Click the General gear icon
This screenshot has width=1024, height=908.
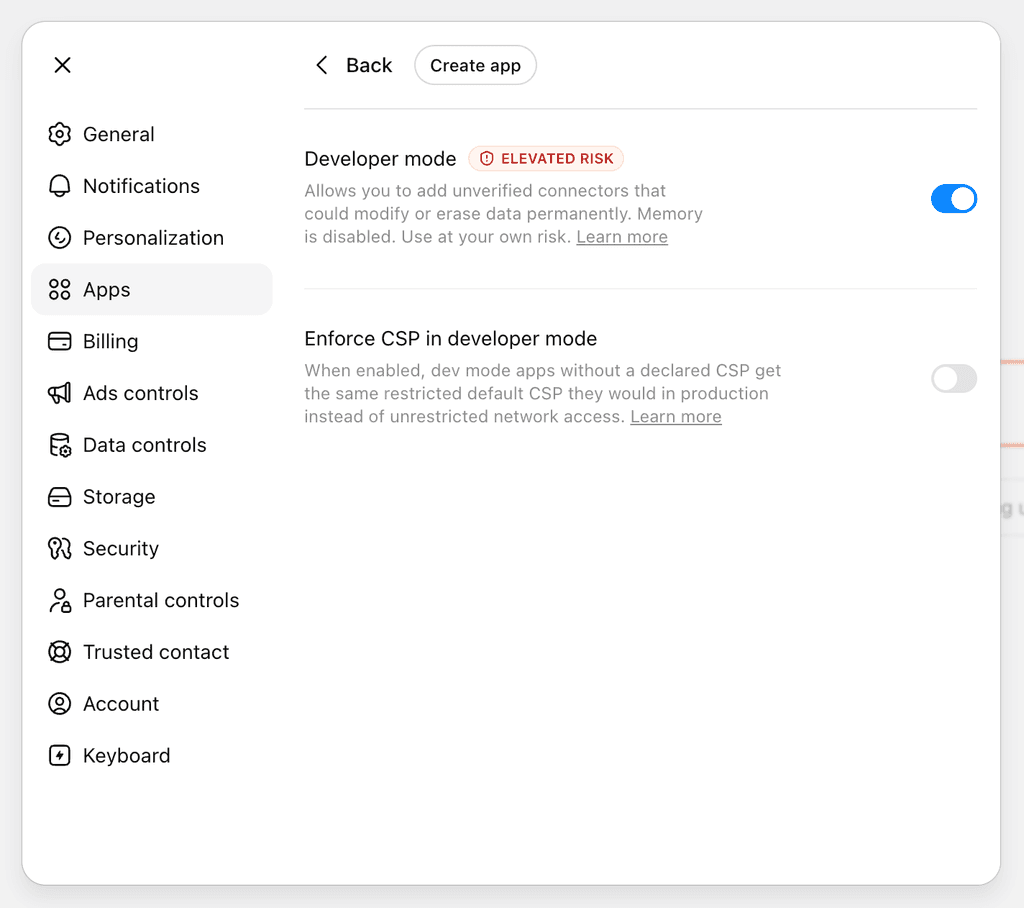[59, 134]
